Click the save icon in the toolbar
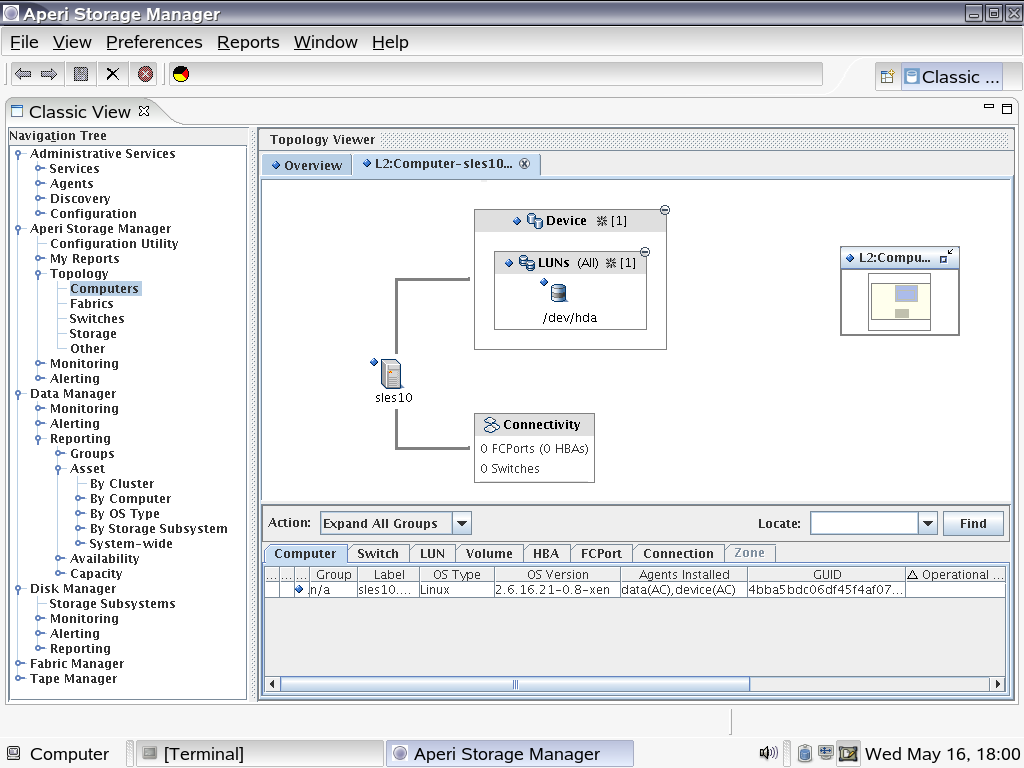 point(80,74)
